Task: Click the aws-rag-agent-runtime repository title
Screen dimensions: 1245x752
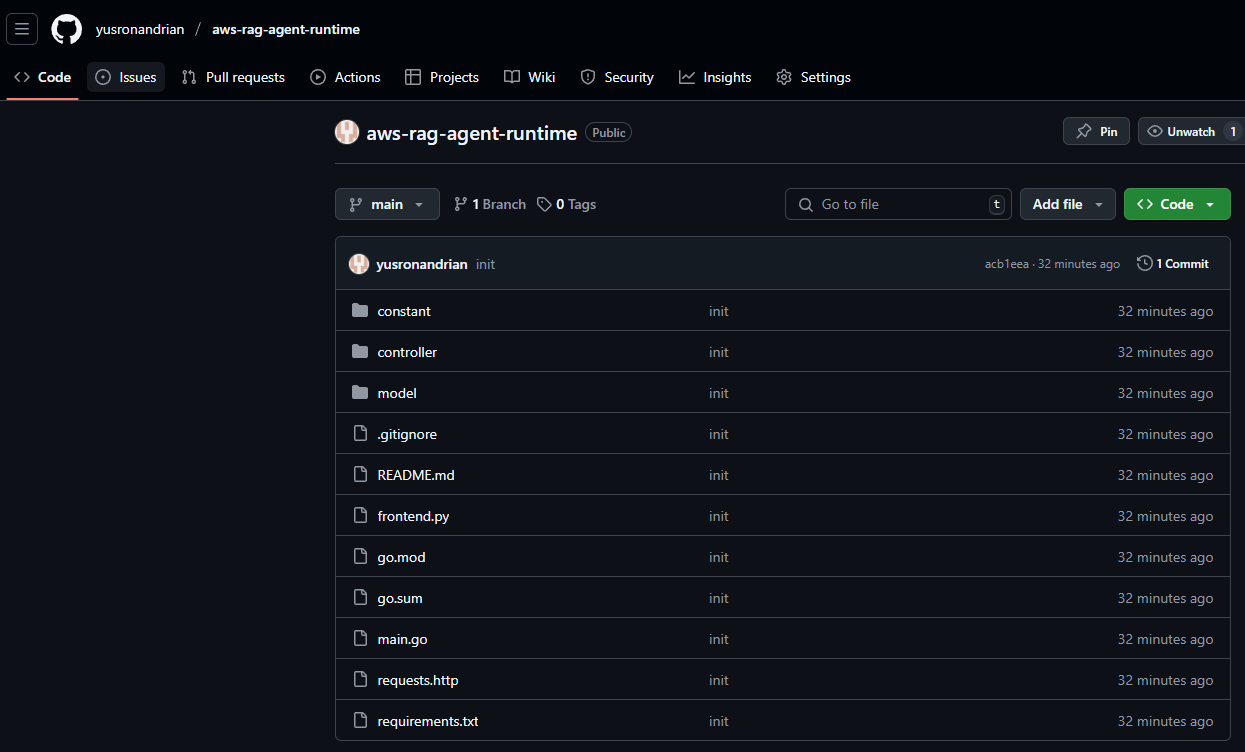Action: 472,133
